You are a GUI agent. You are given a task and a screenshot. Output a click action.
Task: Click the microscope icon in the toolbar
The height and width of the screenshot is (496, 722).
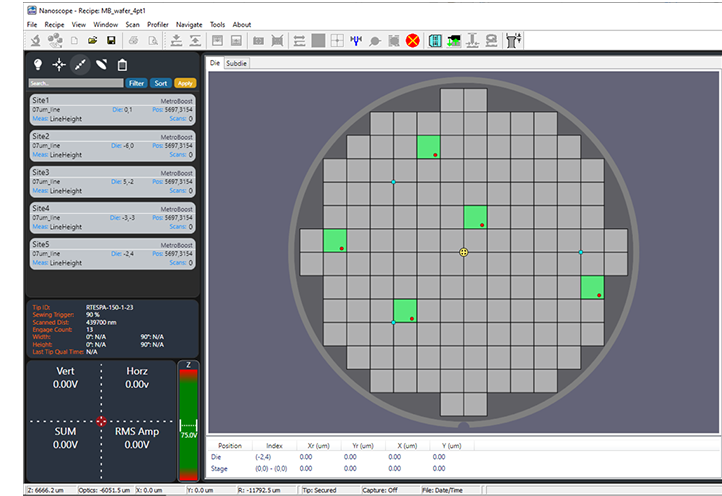pos(34,40)
